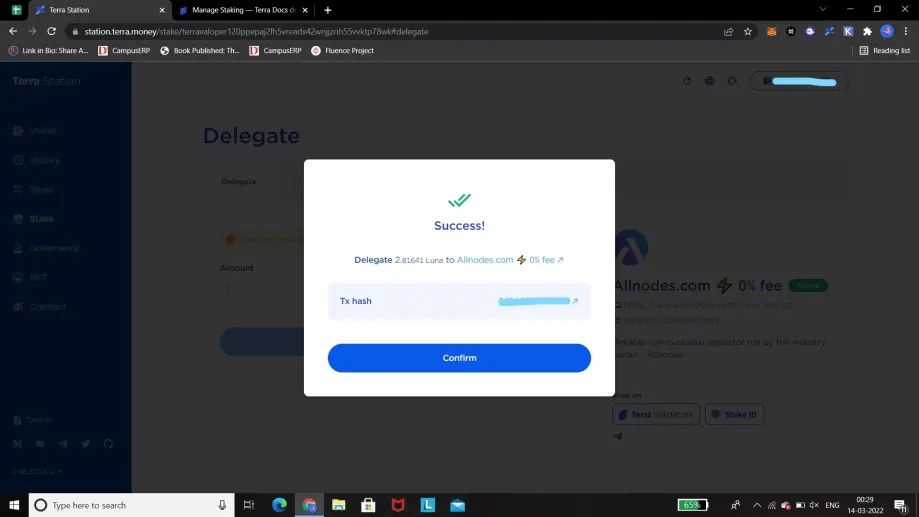Open the Medium icon in sidebar footer
This screenshot has height=517, width=919.
click(x=17, y=444)
